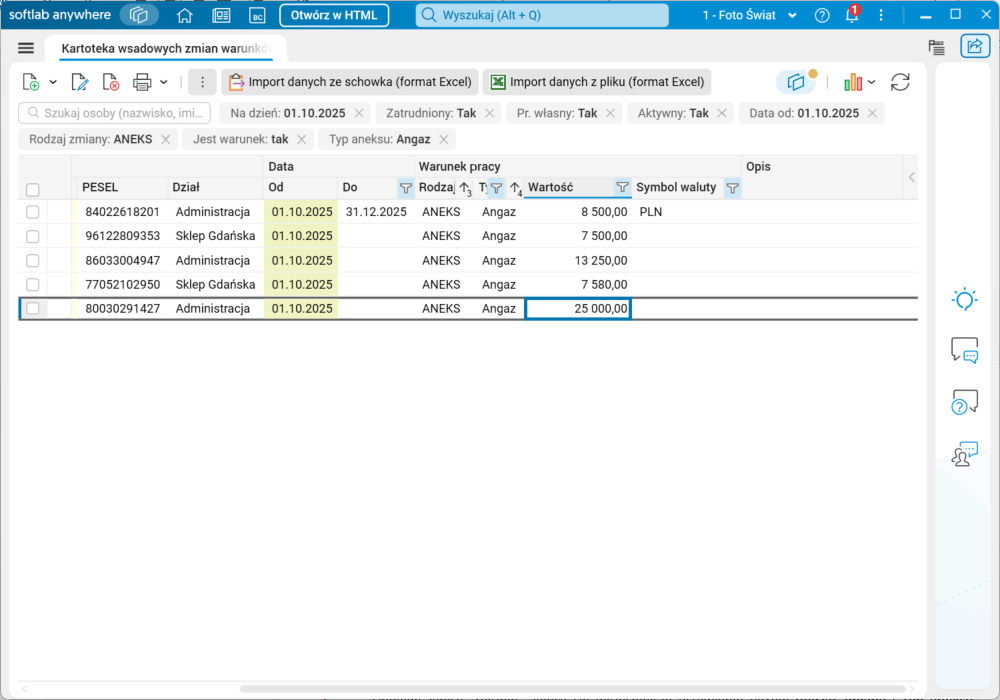This screenshot has width=1000, height=700.
Task: Check the row for PESEL 77052102950
Action: point(33,284)
